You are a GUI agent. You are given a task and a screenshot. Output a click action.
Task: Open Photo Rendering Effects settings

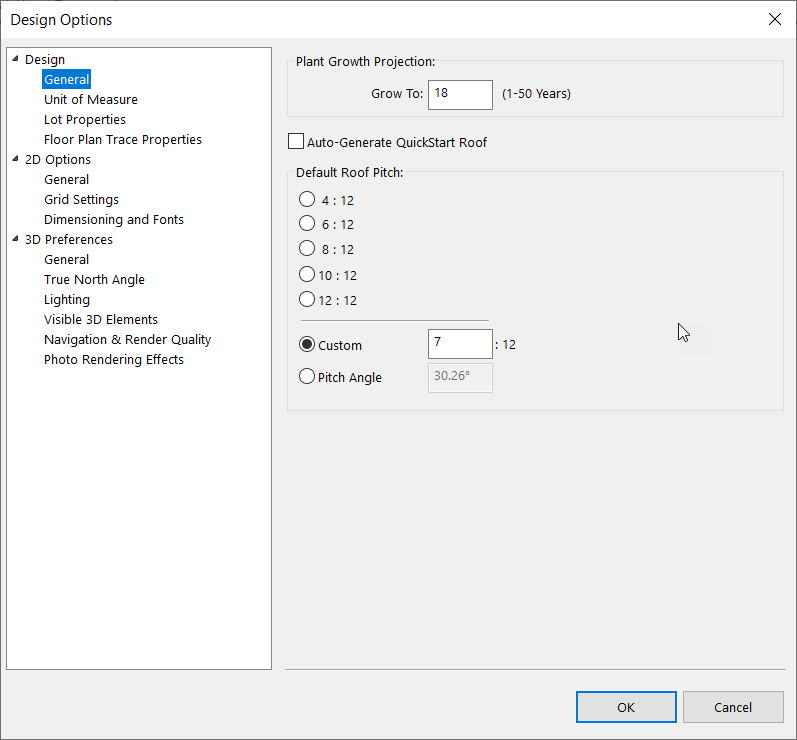(113, 359)
